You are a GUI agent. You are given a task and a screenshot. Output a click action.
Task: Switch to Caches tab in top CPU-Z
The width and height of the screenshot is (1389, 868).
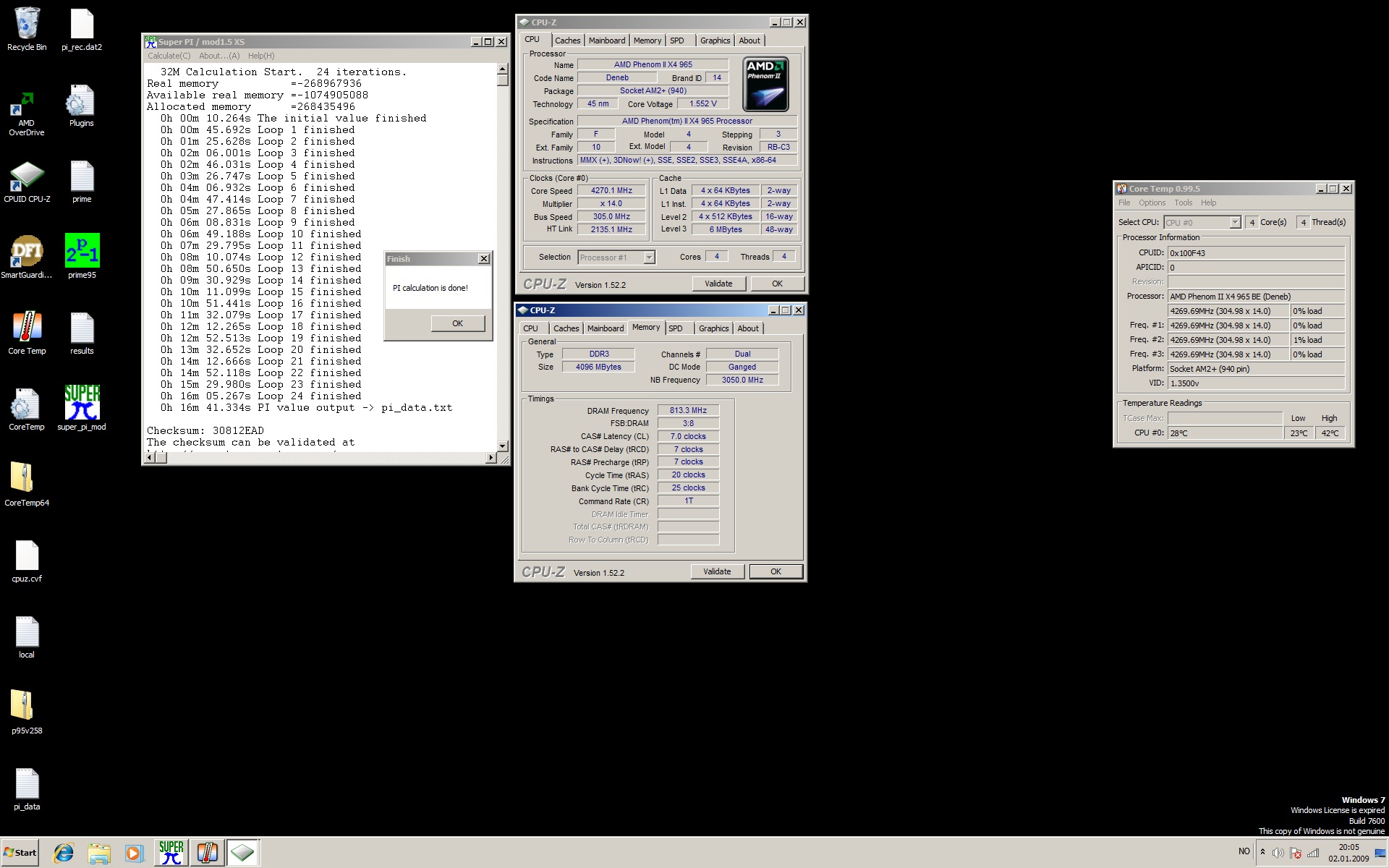coord(567,41)
